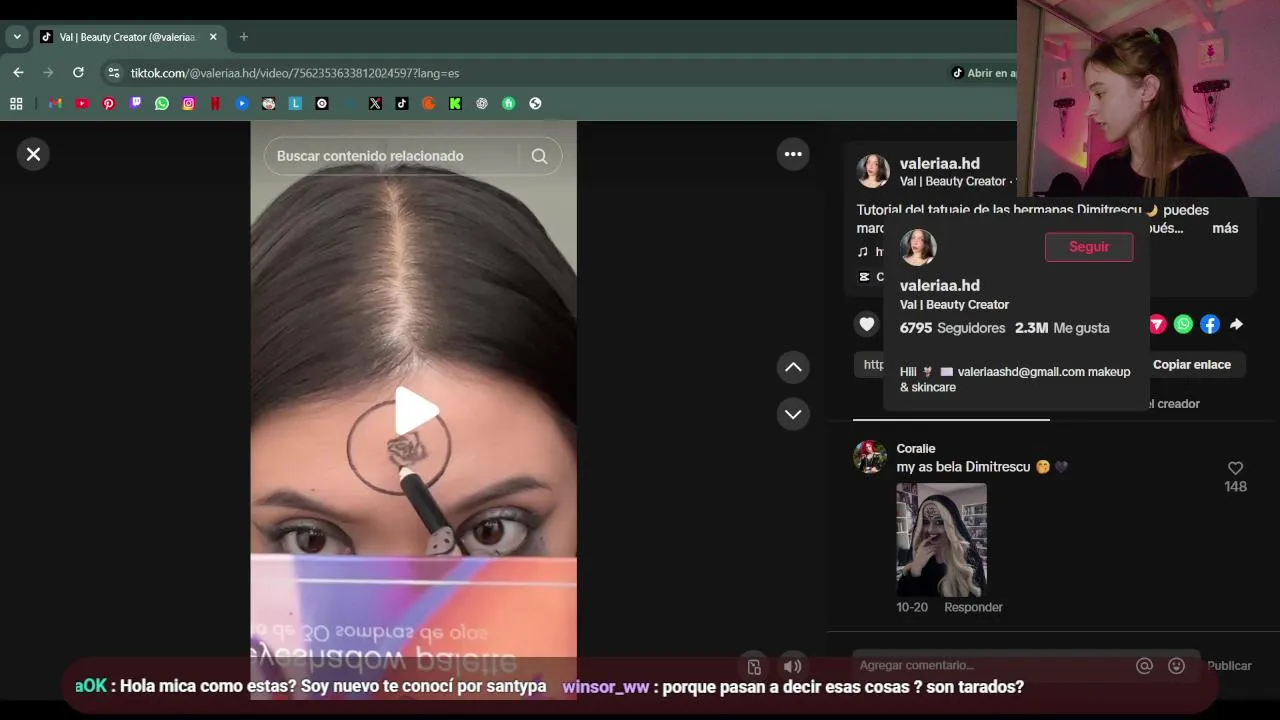Click Copiar enlace button
The height and width of the screenshot is (720, 1280).
(x=1191, y=365)
